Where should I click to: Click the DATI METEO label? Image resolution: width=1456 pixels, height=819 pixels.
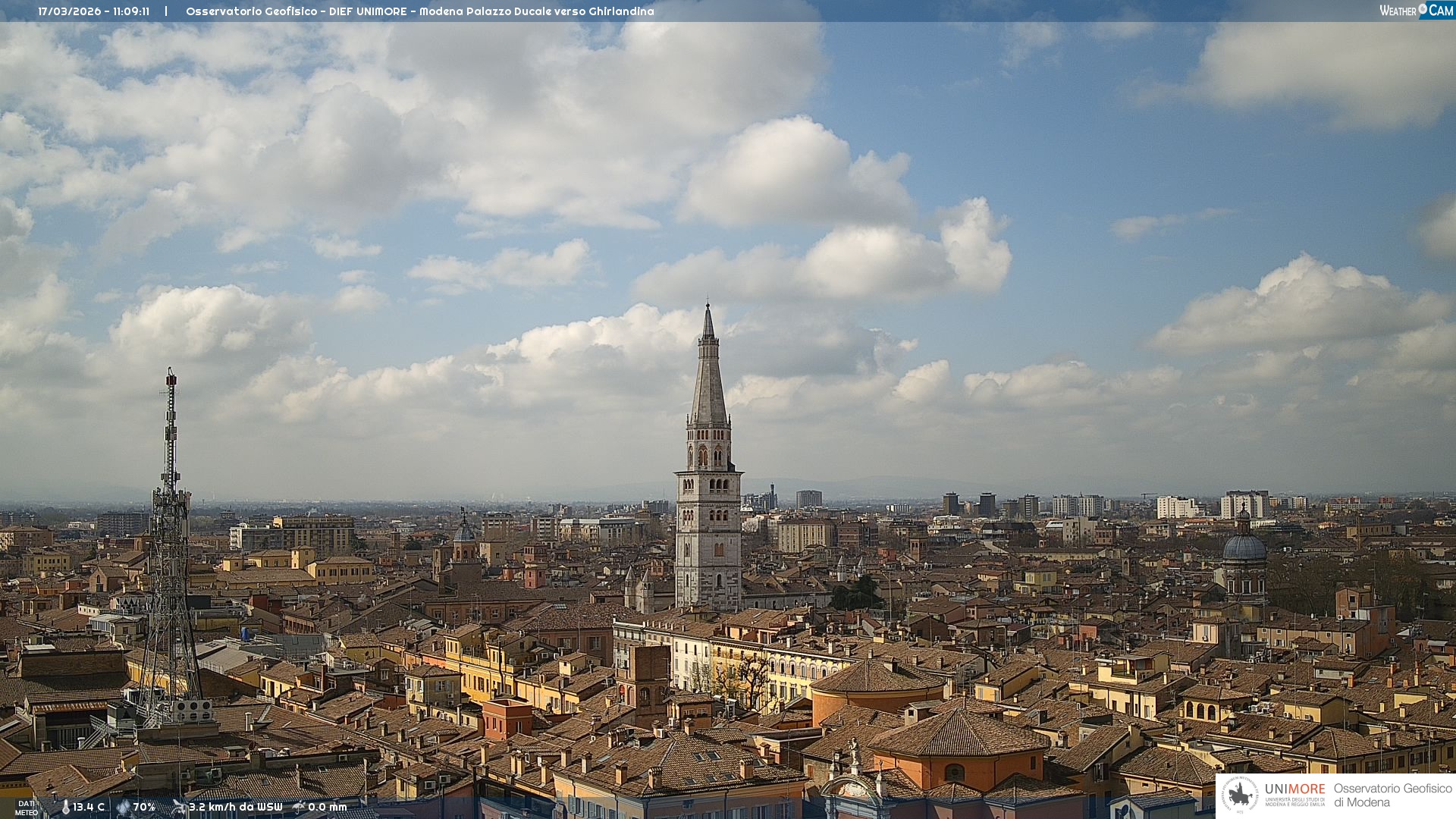coord(27,808)
